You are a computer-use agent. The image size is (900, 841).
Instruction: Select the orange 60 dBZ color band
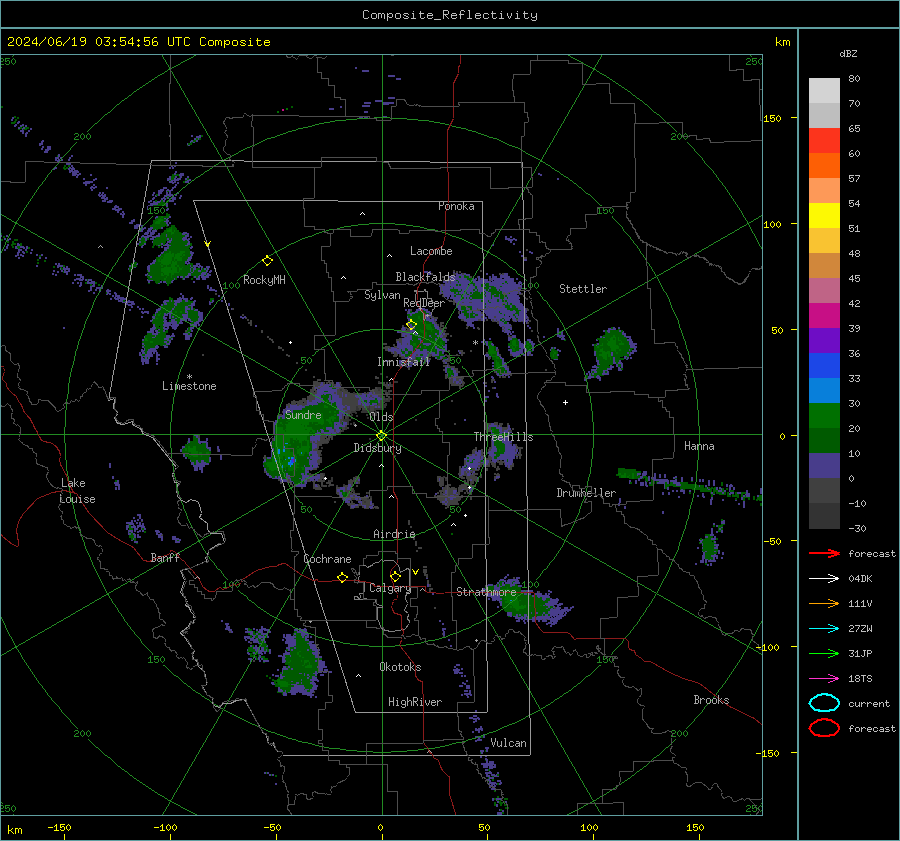tap(824, 165)
